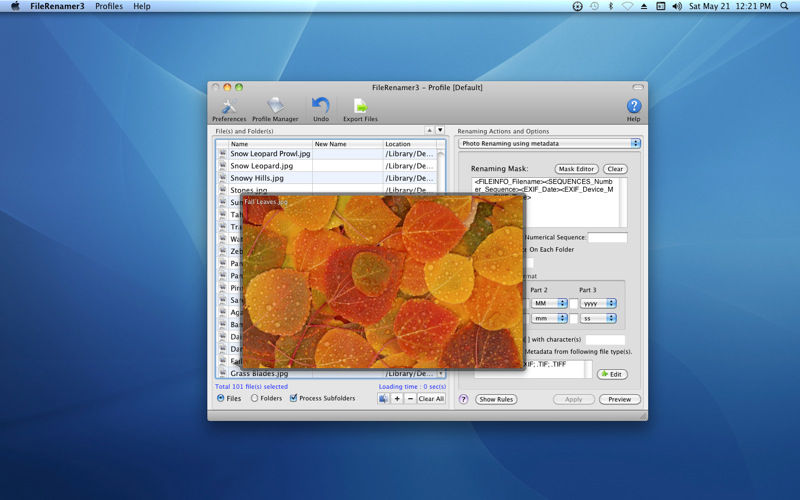Image resolution: width=800 pixels, height=500 pixels.
Task: Click the Time Machine menu bar icon
Action: point(594,6)
